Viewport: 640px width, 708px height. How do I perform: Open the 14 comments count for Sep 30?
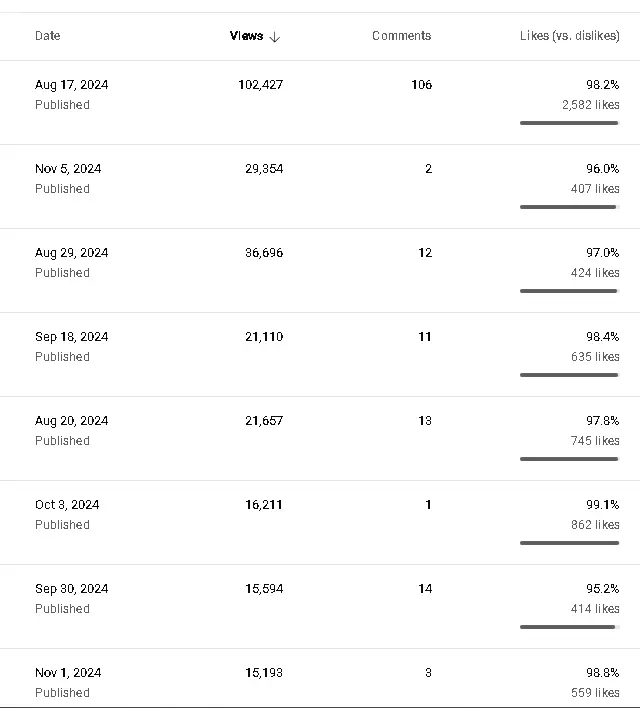(425, 588)
